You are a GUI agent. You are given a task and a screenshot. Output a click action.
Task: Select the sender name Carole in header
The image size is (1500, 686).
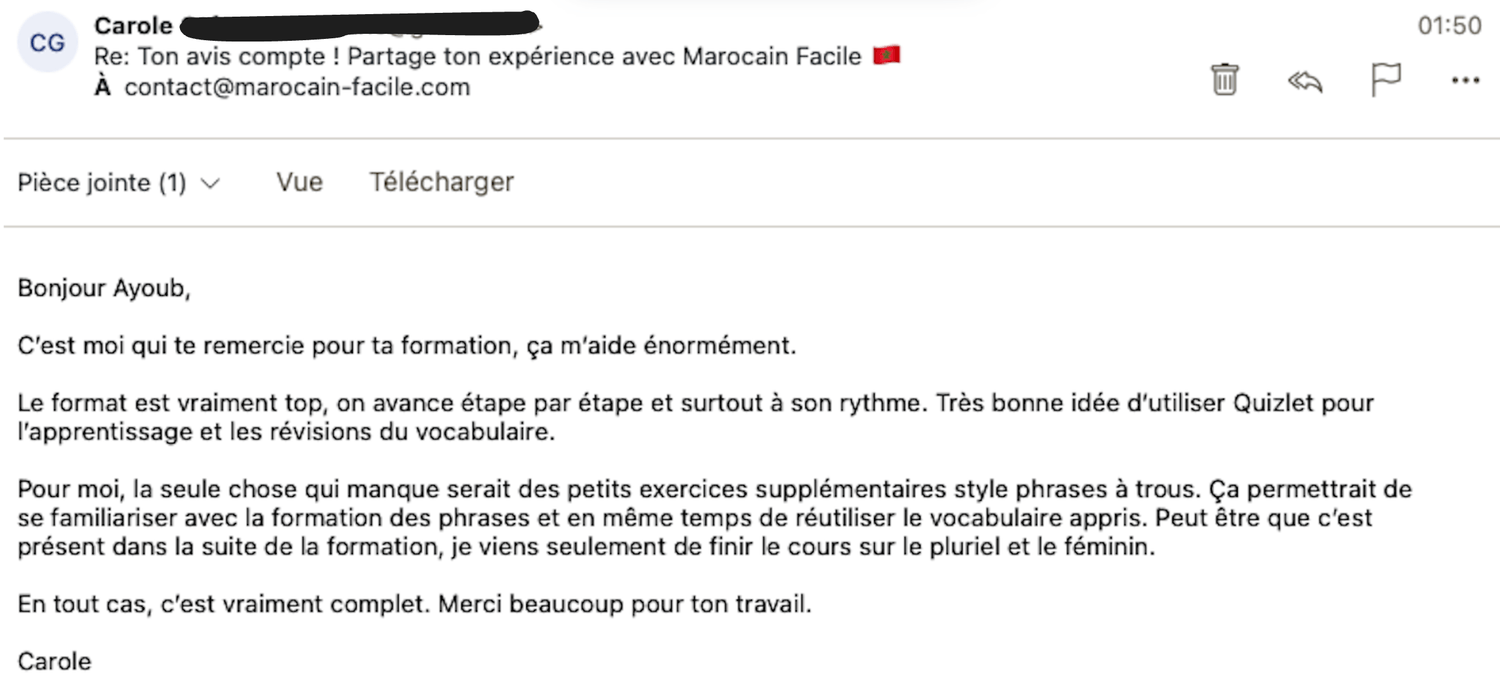(x=134, y=26)
